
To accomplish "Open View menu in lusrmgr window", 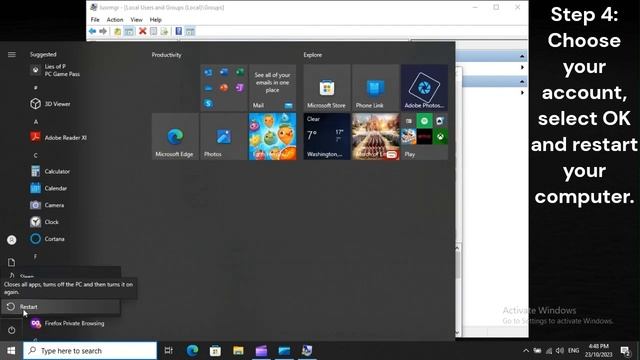I will click(136, 20).
